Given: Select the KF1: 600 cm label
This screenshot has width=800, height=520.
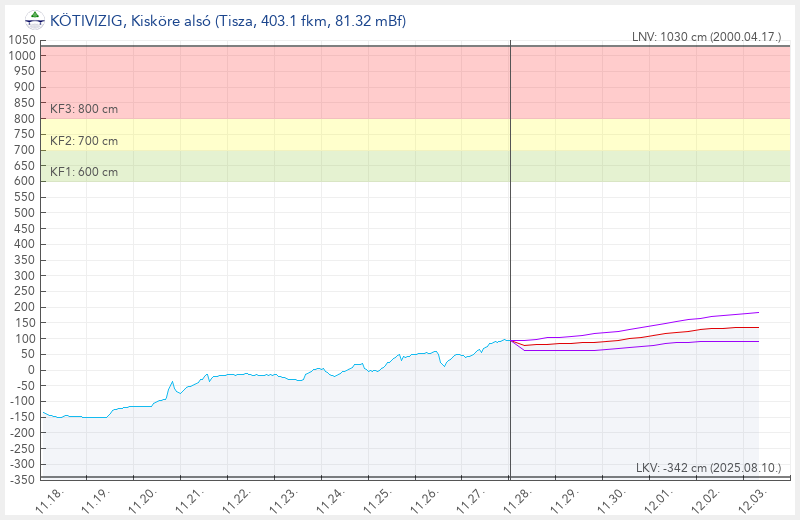Looking at the screenshot, I should [x=84, y=172].
